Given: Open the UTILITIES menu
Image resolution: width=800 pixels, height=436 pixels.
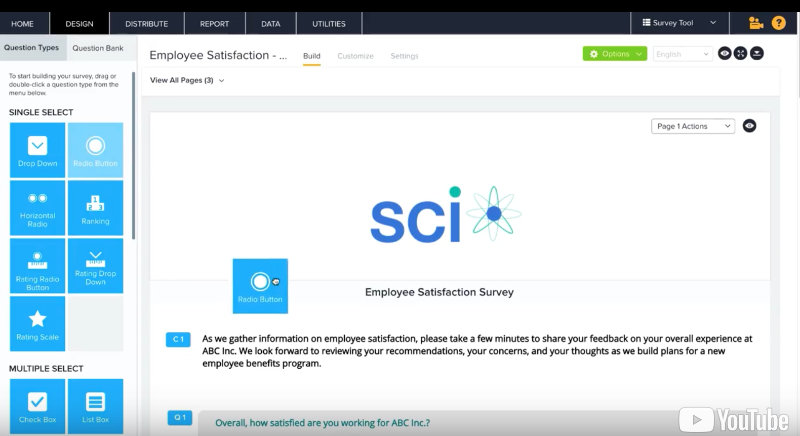Looking at the screenshot, I should [329, 23].
